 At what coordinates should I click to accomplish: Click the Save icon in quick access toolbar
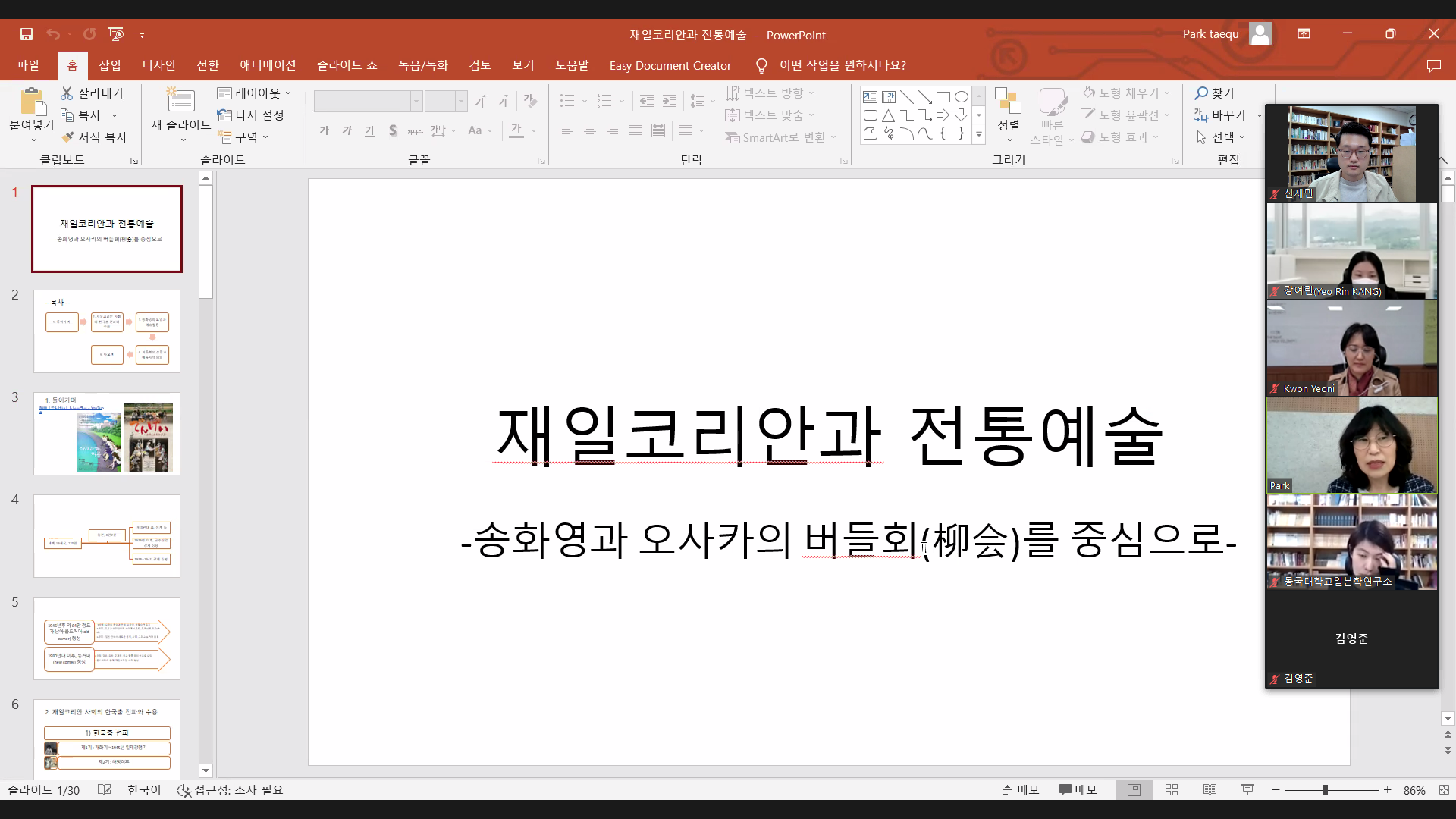pyautogui.click(x=27, y=34)
